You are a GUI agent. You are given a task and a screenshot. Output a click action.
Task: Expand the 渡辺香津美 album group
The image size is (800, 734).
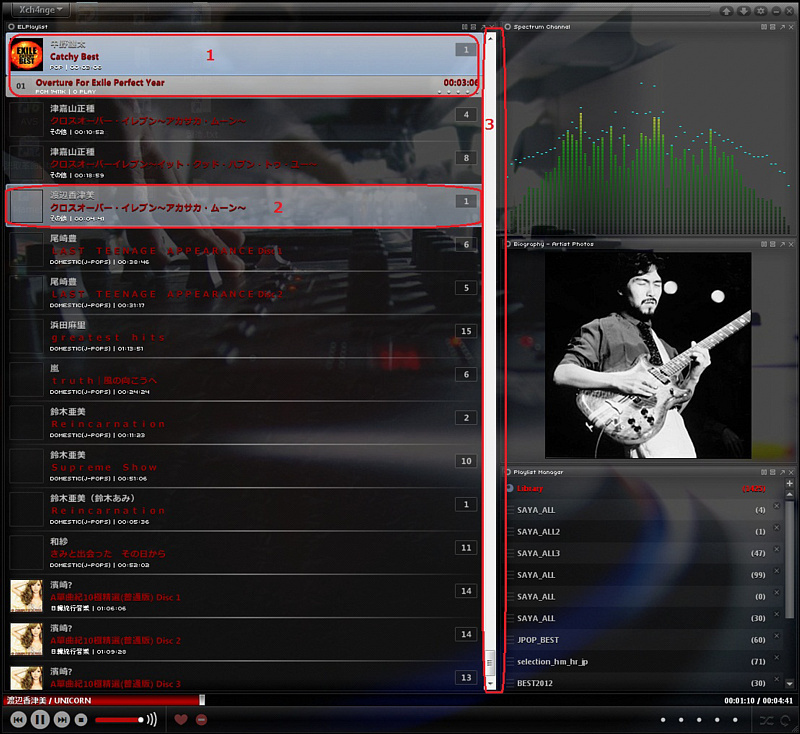tap(244, 207)
